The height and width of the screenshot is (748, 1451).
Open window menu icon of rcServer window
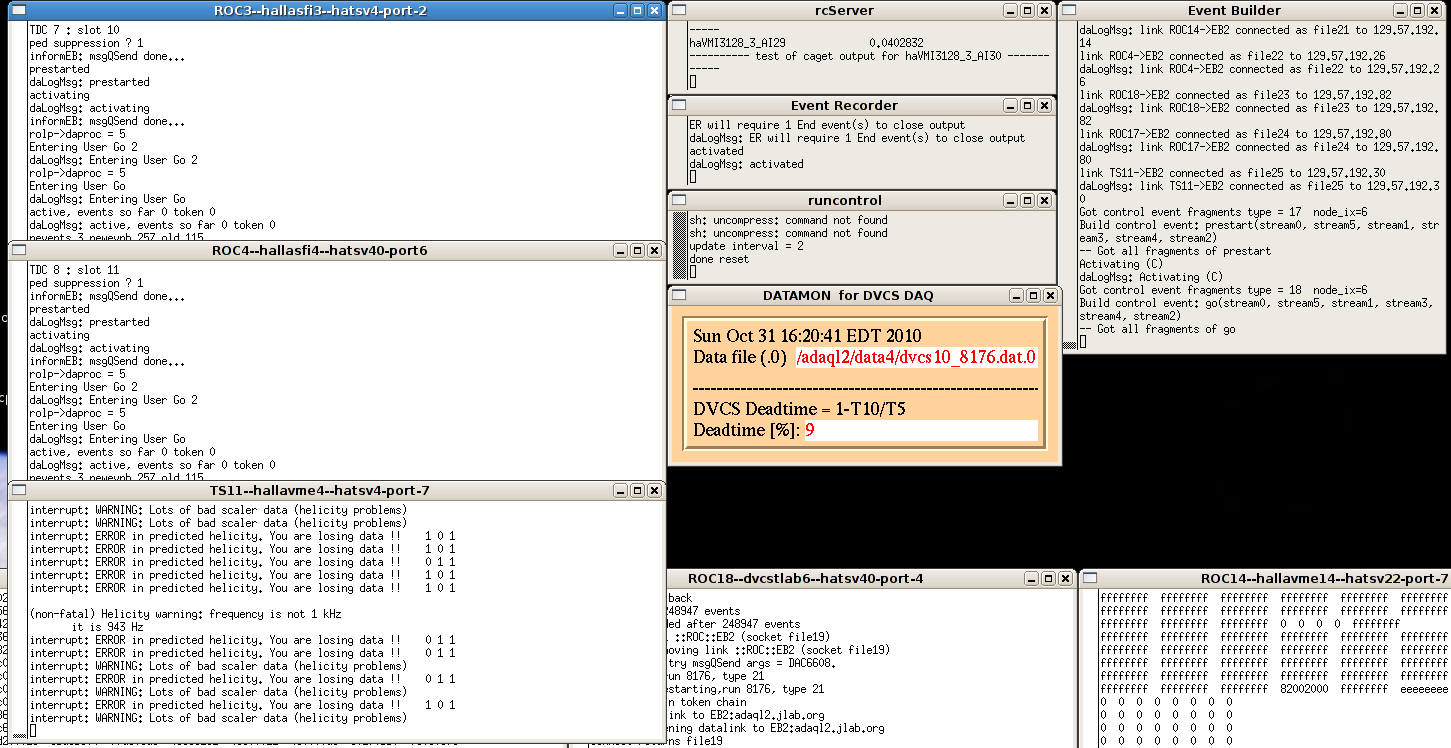point(678,10)
